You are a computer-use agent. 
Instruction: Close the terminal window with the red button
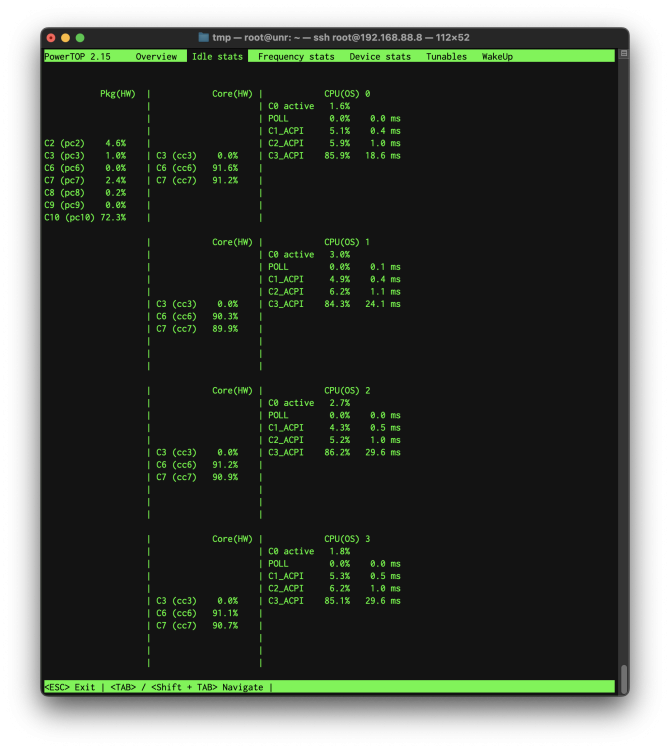[x=51, y=38]
